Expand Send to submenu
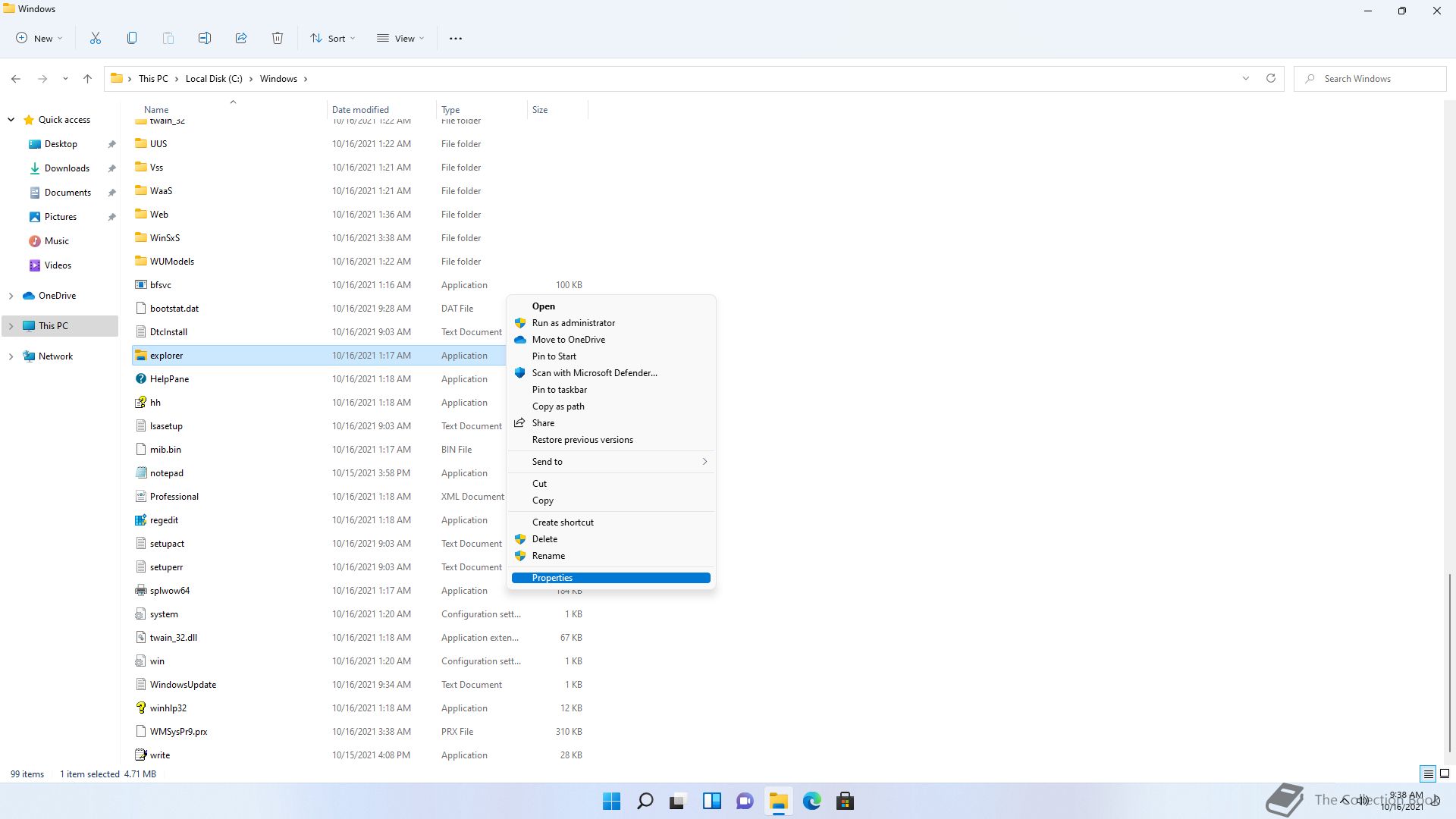 coord(611,462)
